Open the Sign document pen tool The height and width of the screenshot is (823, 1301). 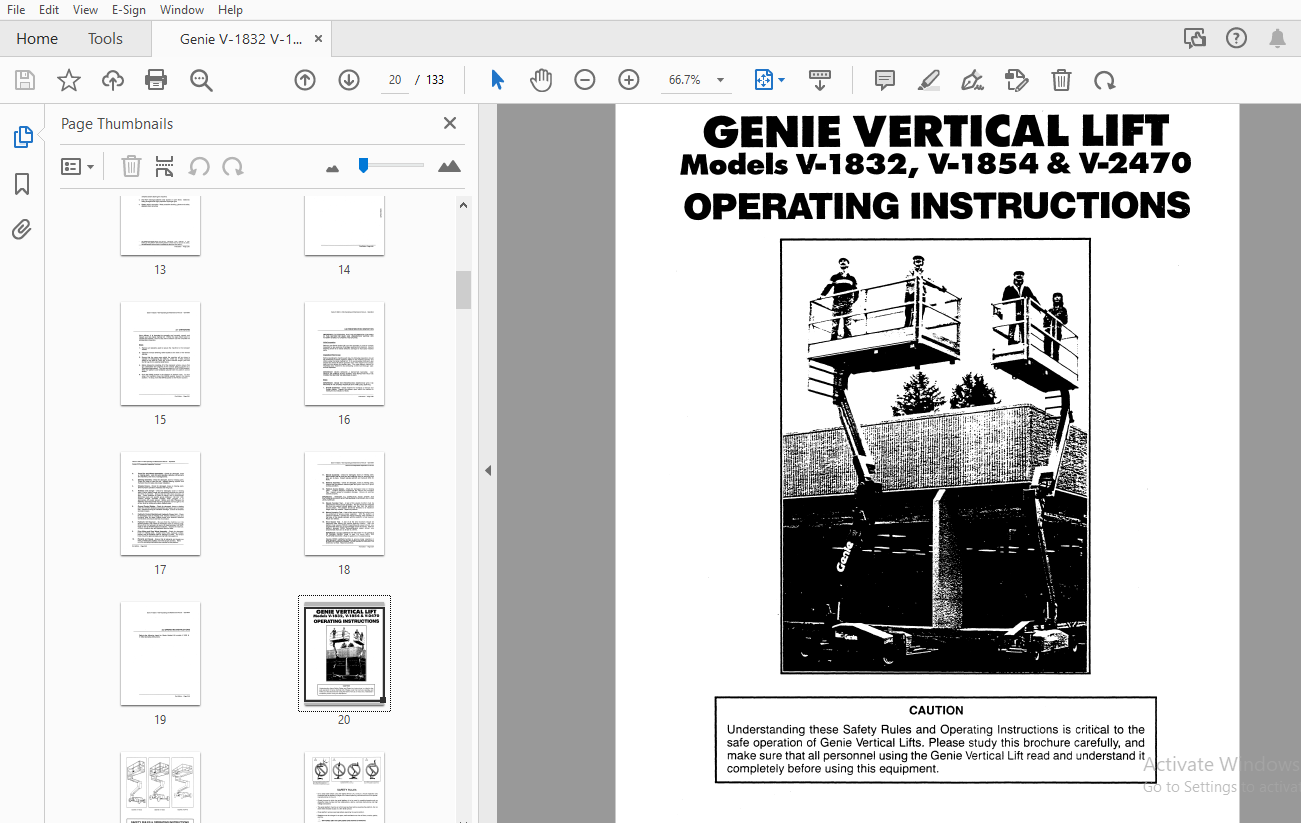[972, 80]
